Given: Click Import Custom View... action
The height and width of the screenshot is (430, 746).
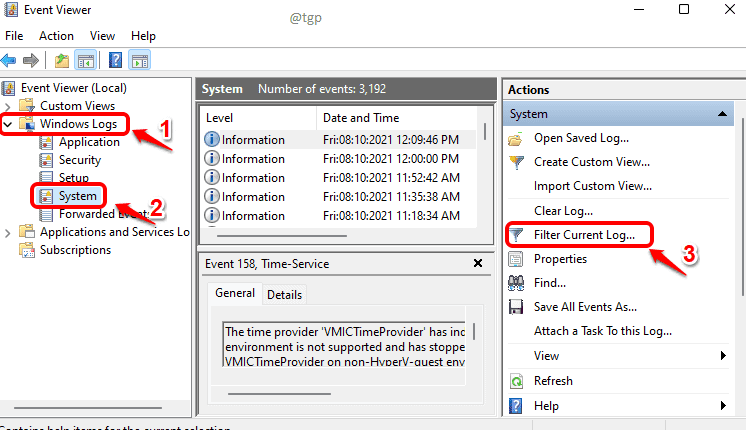Looking at the screenshot, I should (593, 186).
